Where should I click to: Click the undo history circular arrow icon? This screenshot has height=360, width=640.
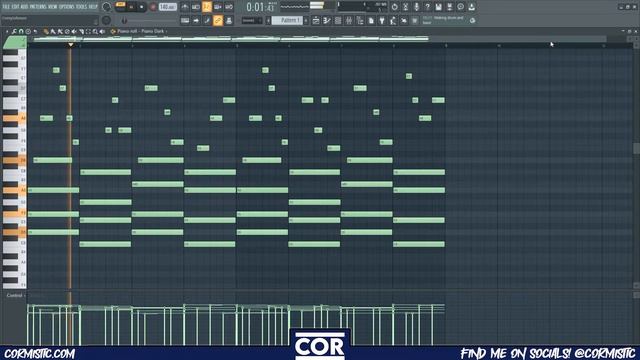394,7
